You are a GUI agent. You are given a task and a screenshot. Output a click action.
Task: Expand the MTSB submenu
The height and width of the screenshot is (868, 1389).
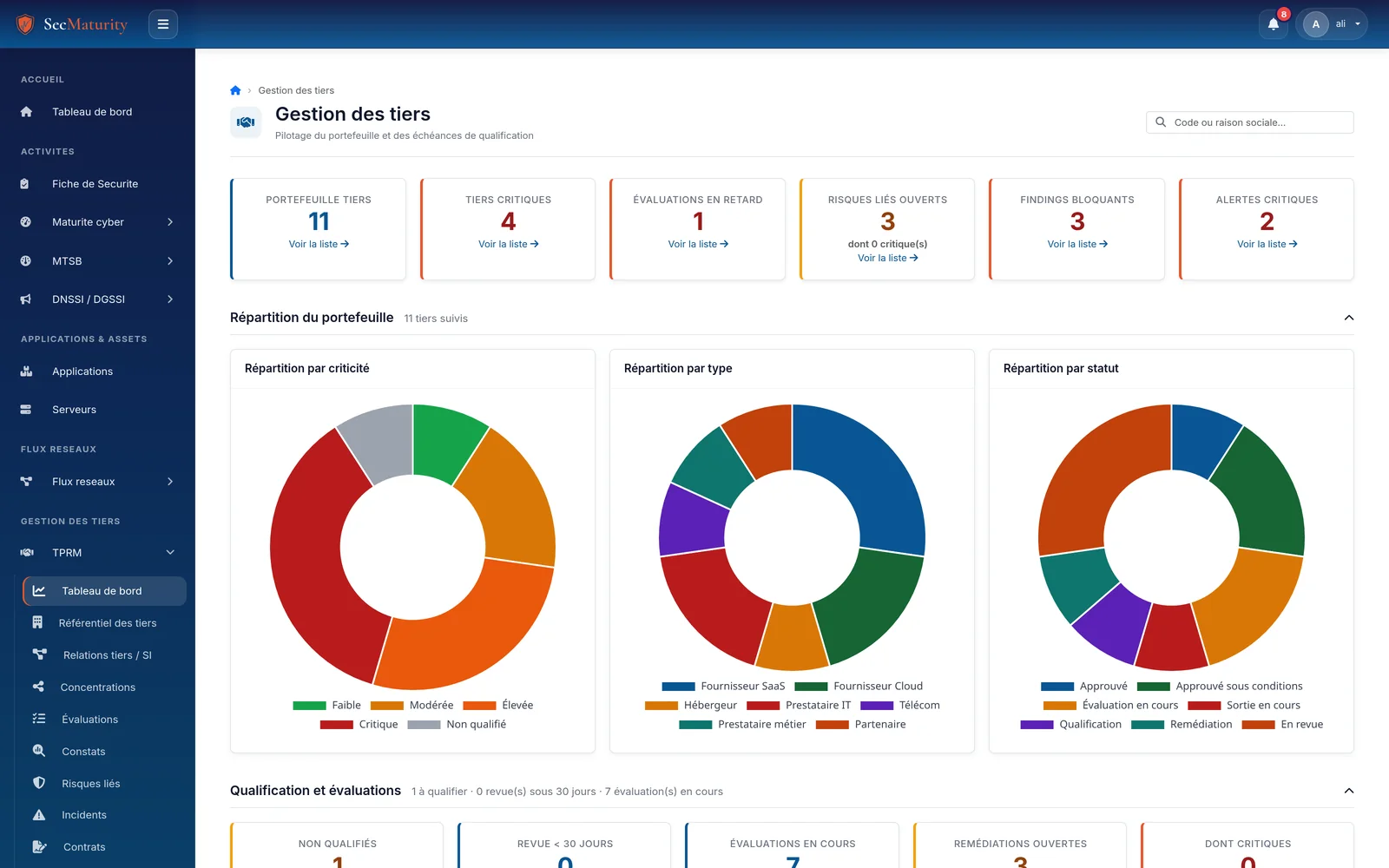[x=170, y=261]
